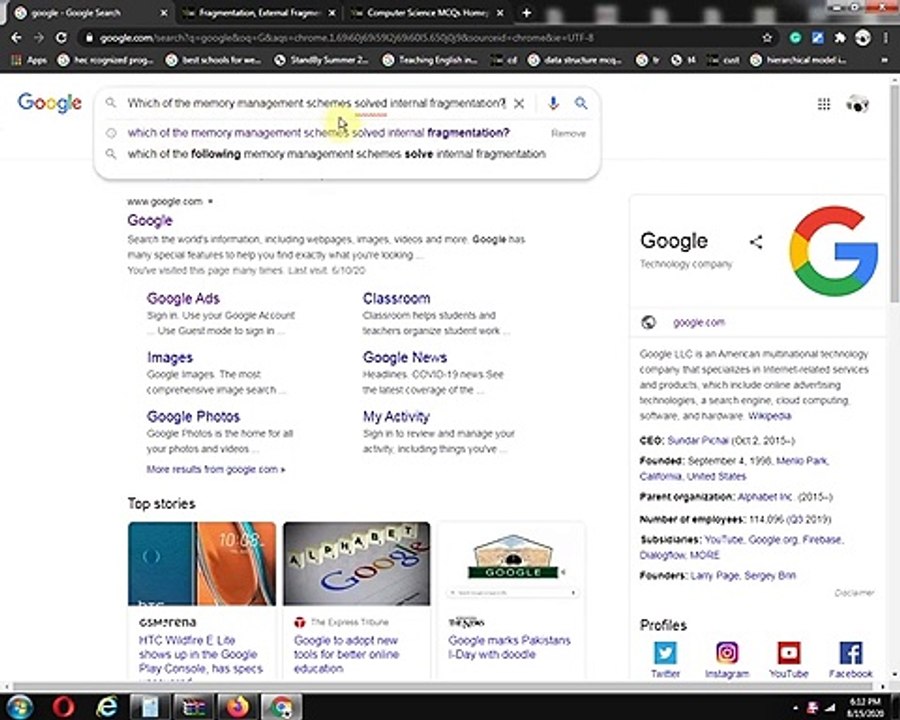
Task: Open the Classroom sitelink
Action: [396, 299]
